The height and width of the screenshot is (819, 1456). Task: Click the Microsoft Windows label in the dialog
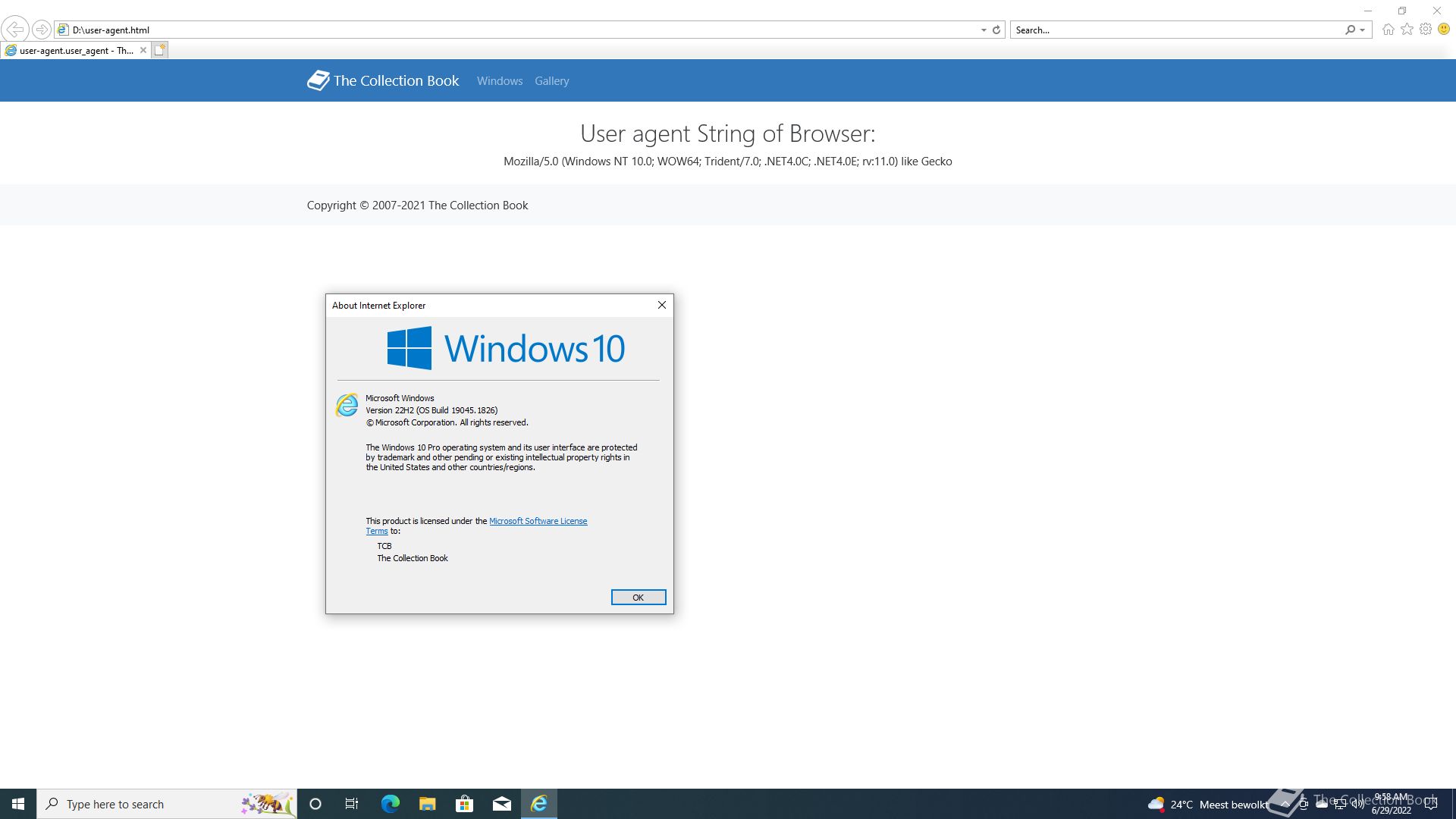pos(400,398)
